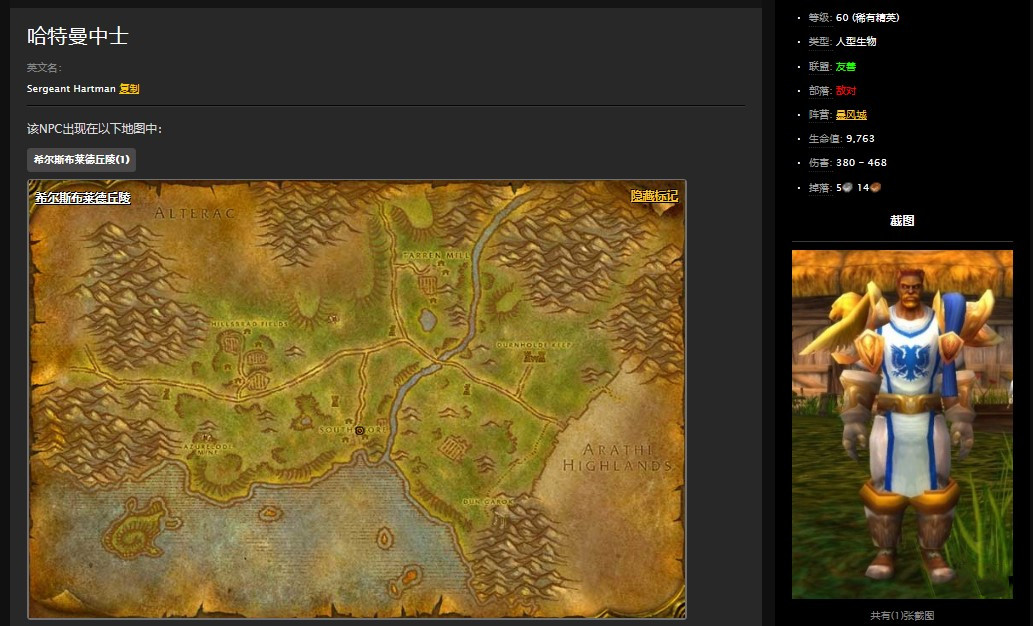Open the 希尔斯布莱德丘陵 zone title link on map
Image resolution: width=1033 pixels, height=626 pixels.
82,198
